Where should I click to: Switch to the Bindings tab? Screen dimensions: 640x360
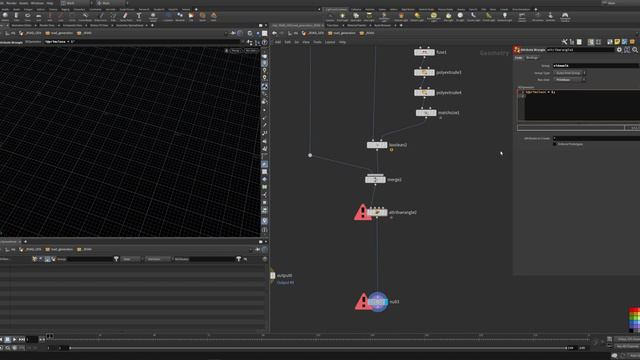pyautogui.click(x=532, y=58)
